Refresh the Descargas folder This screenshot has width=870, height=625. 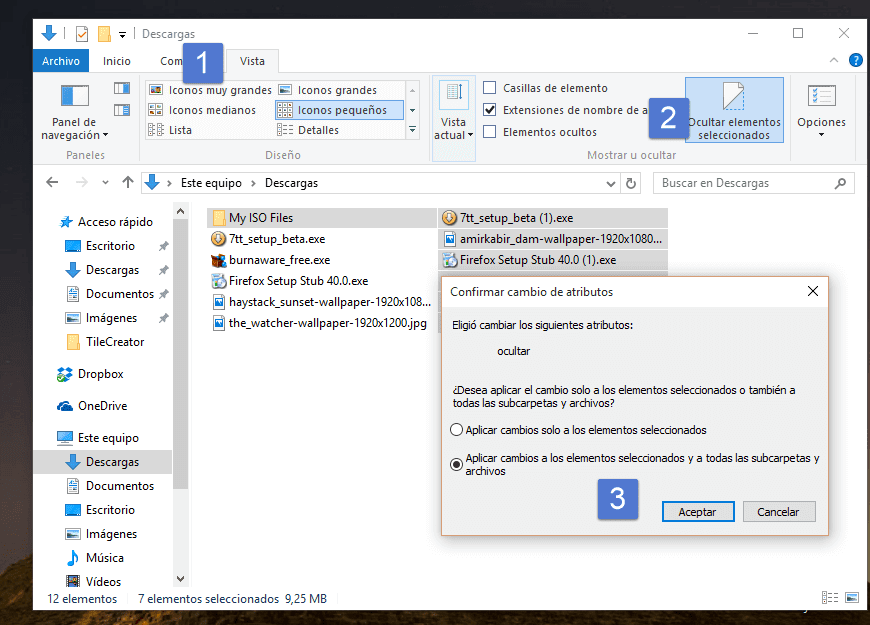point(629,183)
